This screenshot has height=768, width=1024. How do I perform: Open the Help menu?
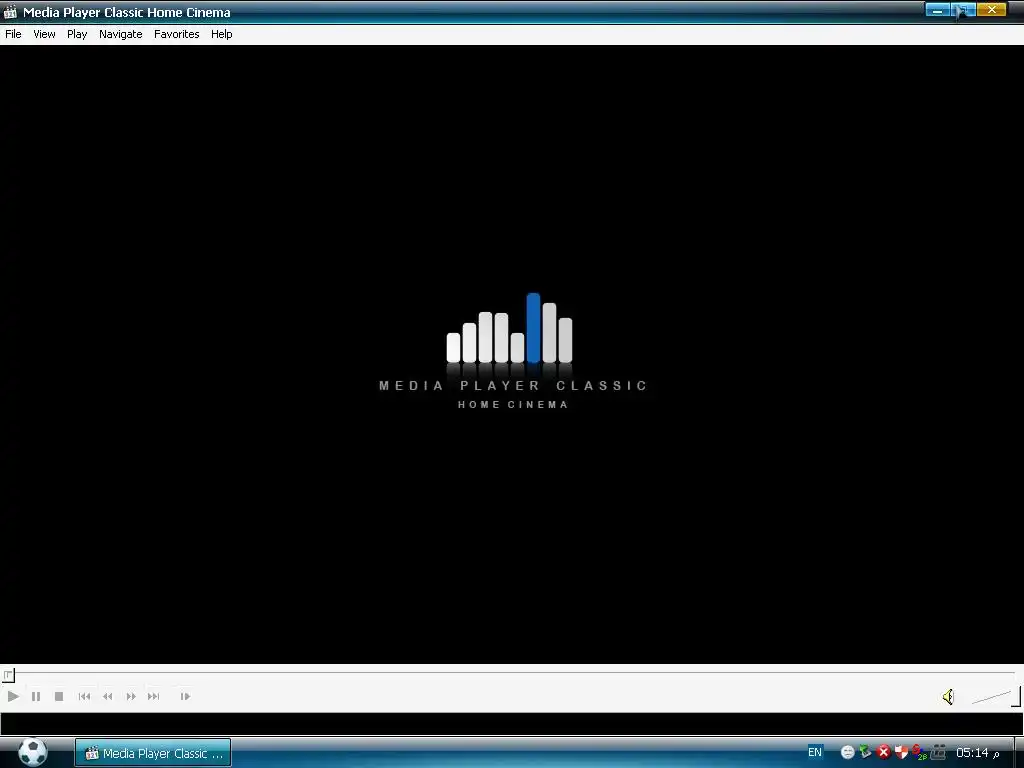point(221,34)
